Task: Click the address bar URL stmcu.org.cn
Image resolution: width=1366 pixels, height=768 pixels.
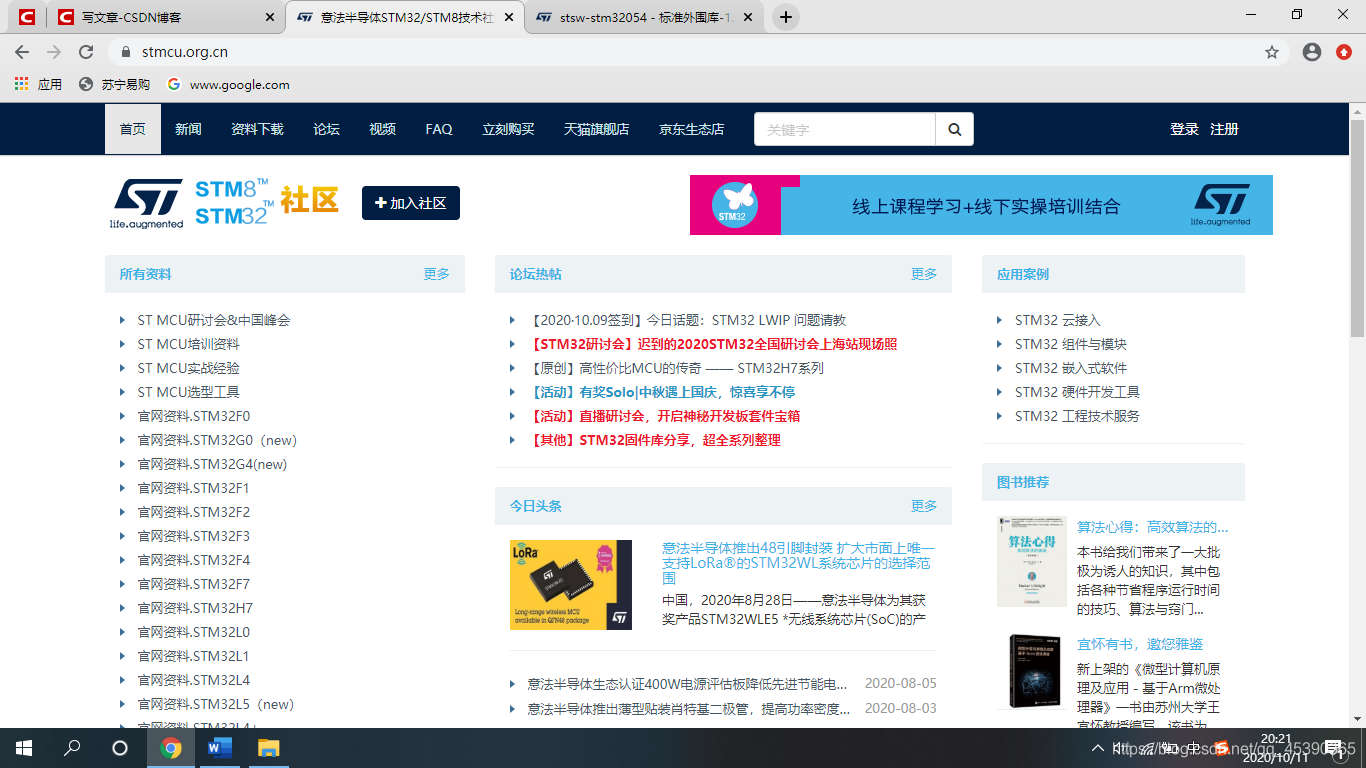Action: [185, 52]
